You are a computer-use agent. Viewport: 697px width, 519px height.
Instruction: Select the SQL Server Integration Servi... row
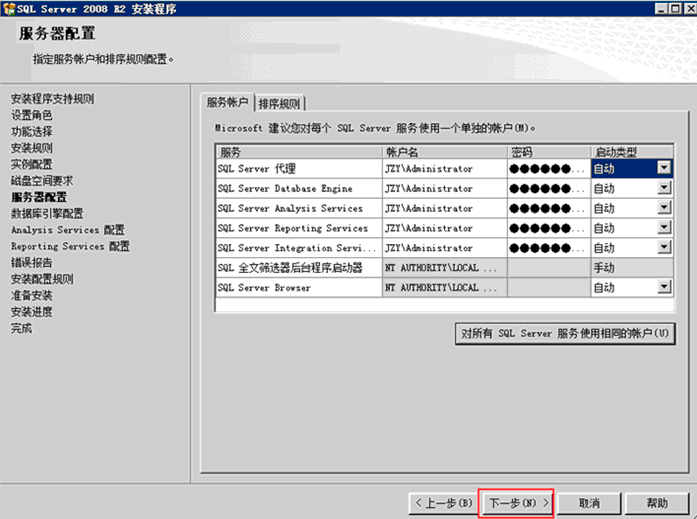point(445,248)
